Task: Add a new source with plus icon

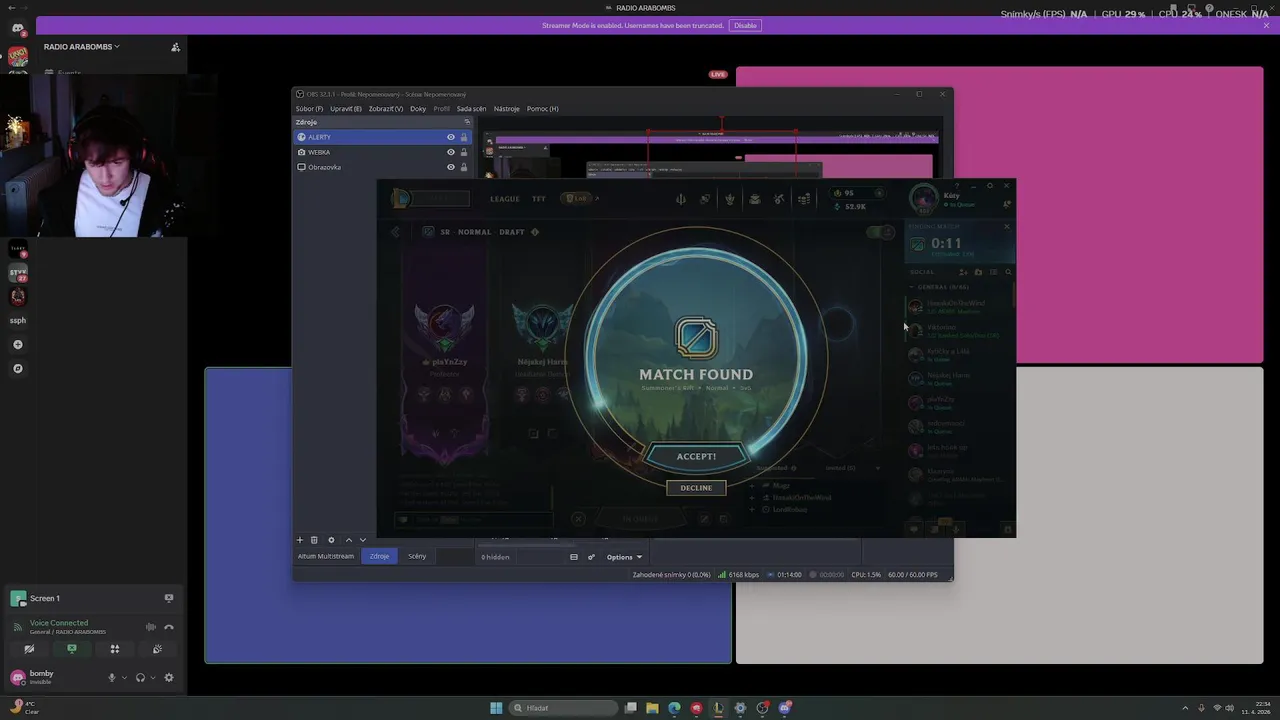Action: (299, 540)
